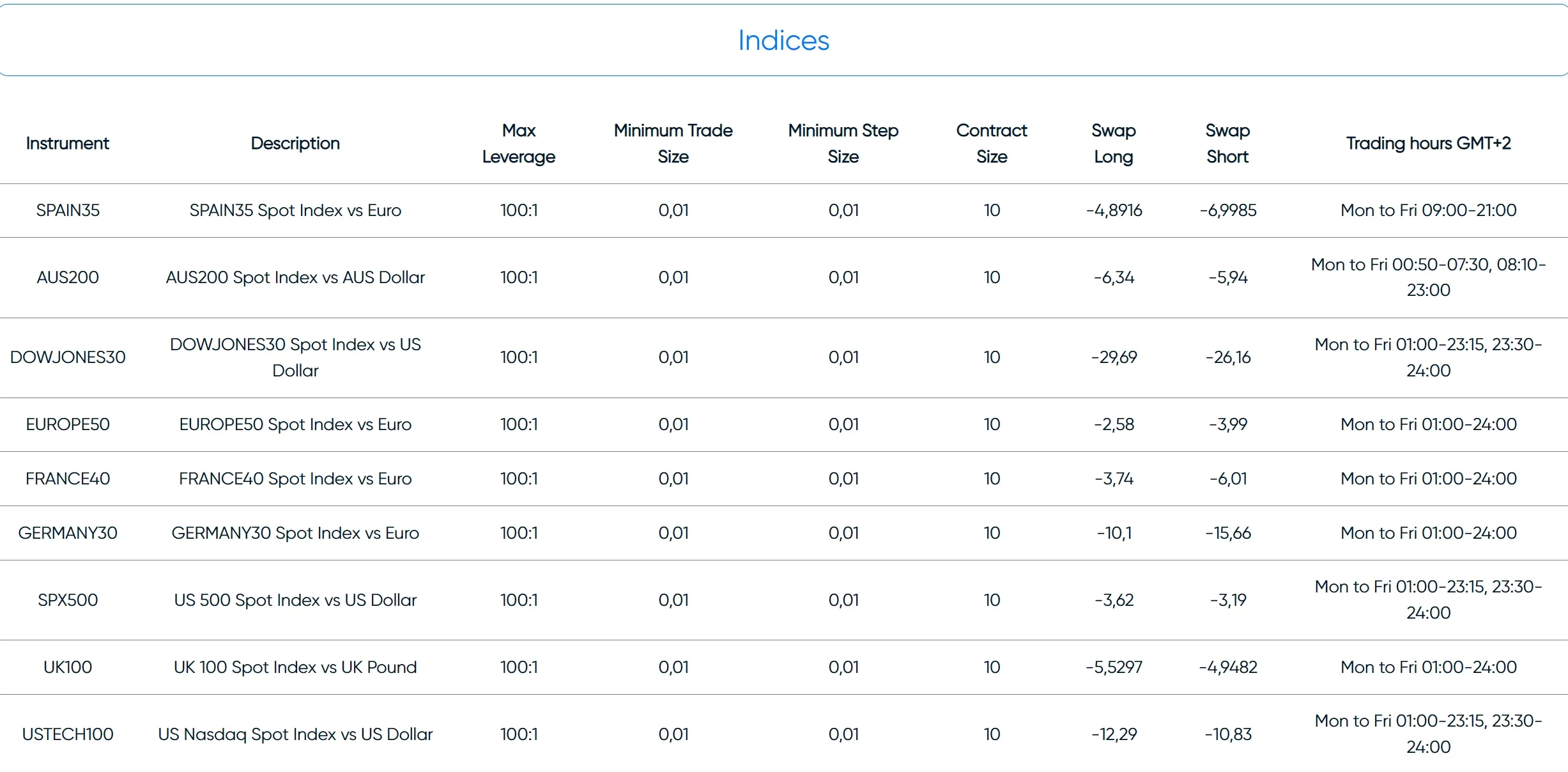Click the Trading hours GMT+2 header

1429,143
